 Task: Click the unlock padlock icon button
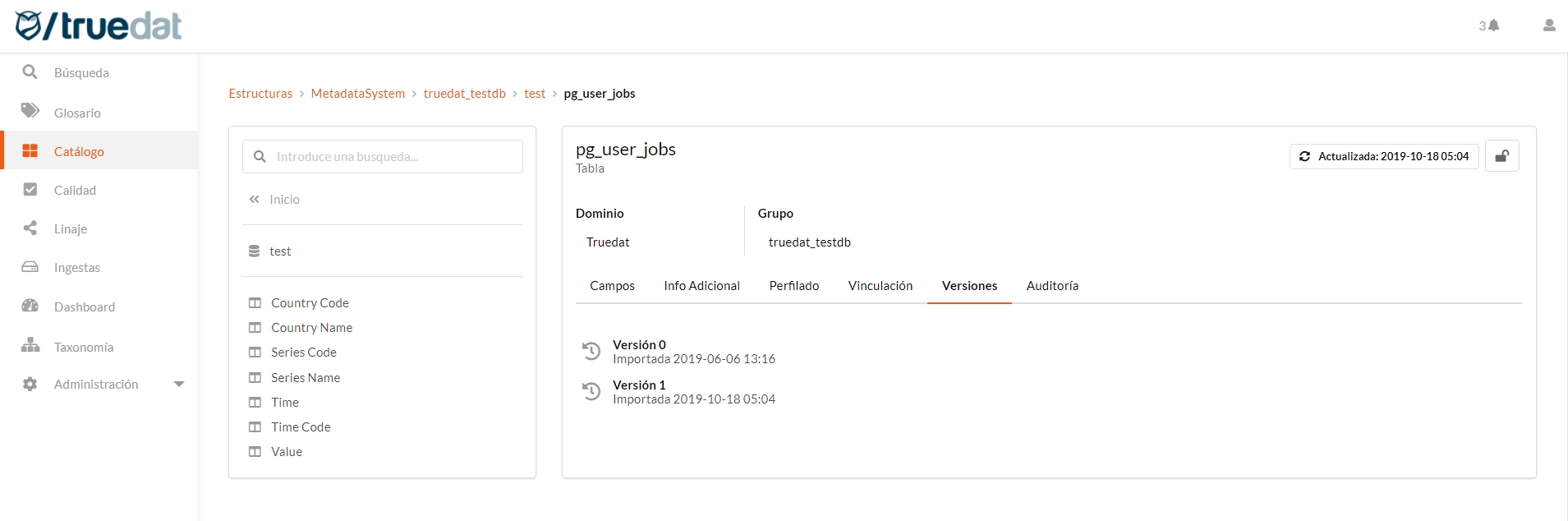tap(1501, 156)
